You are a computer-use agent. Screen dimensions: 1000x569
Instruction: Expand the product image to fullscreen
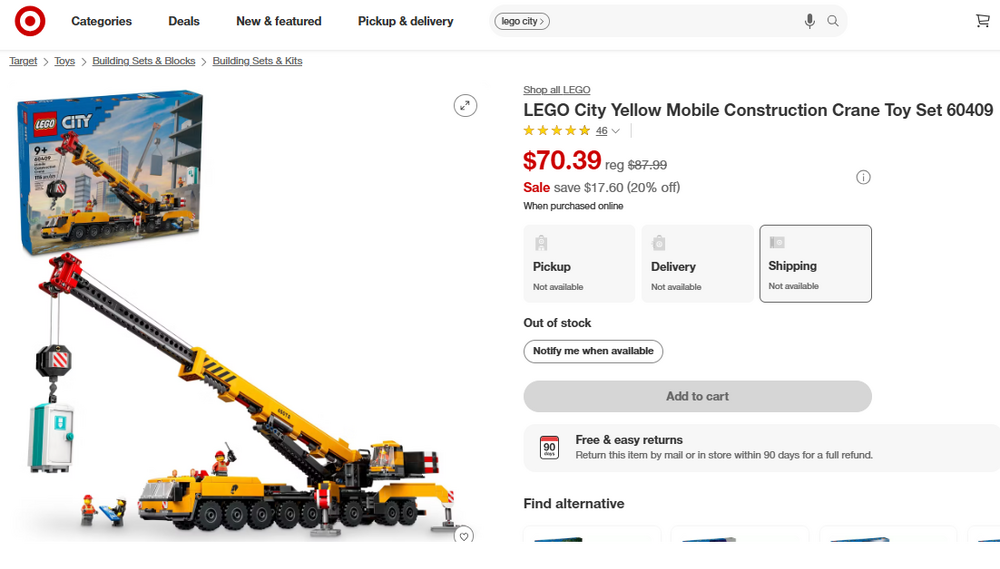coord(465,105)
